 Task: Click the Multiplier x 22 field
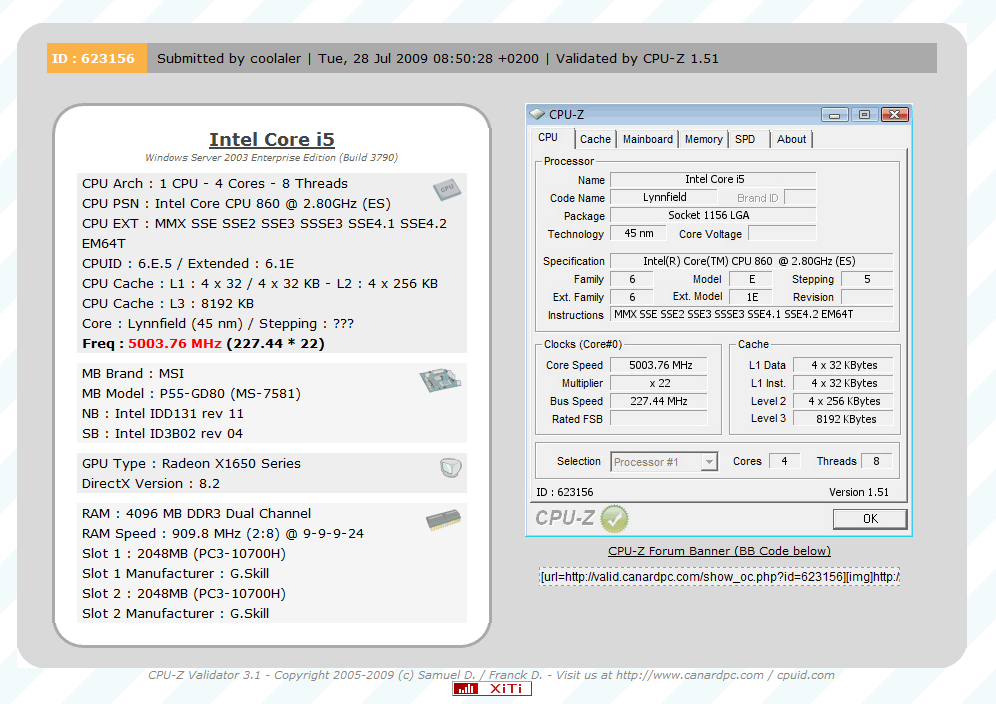pyautogui.click(x=659, y=383)
